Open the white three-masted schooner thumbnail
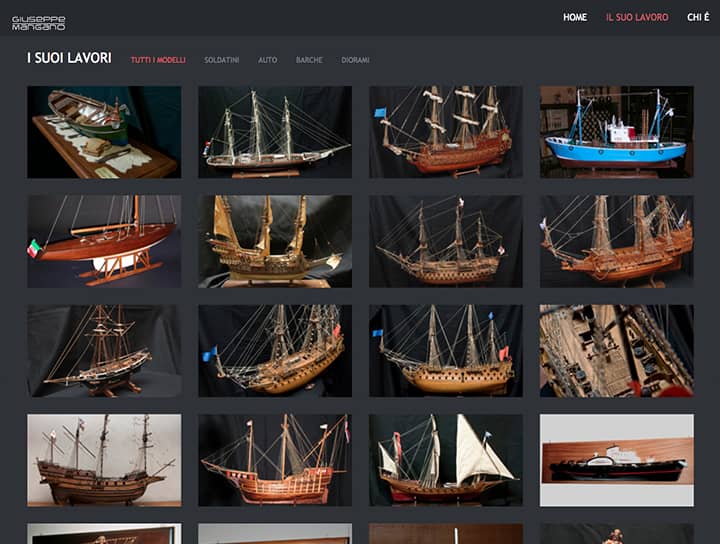 (275, 132)
